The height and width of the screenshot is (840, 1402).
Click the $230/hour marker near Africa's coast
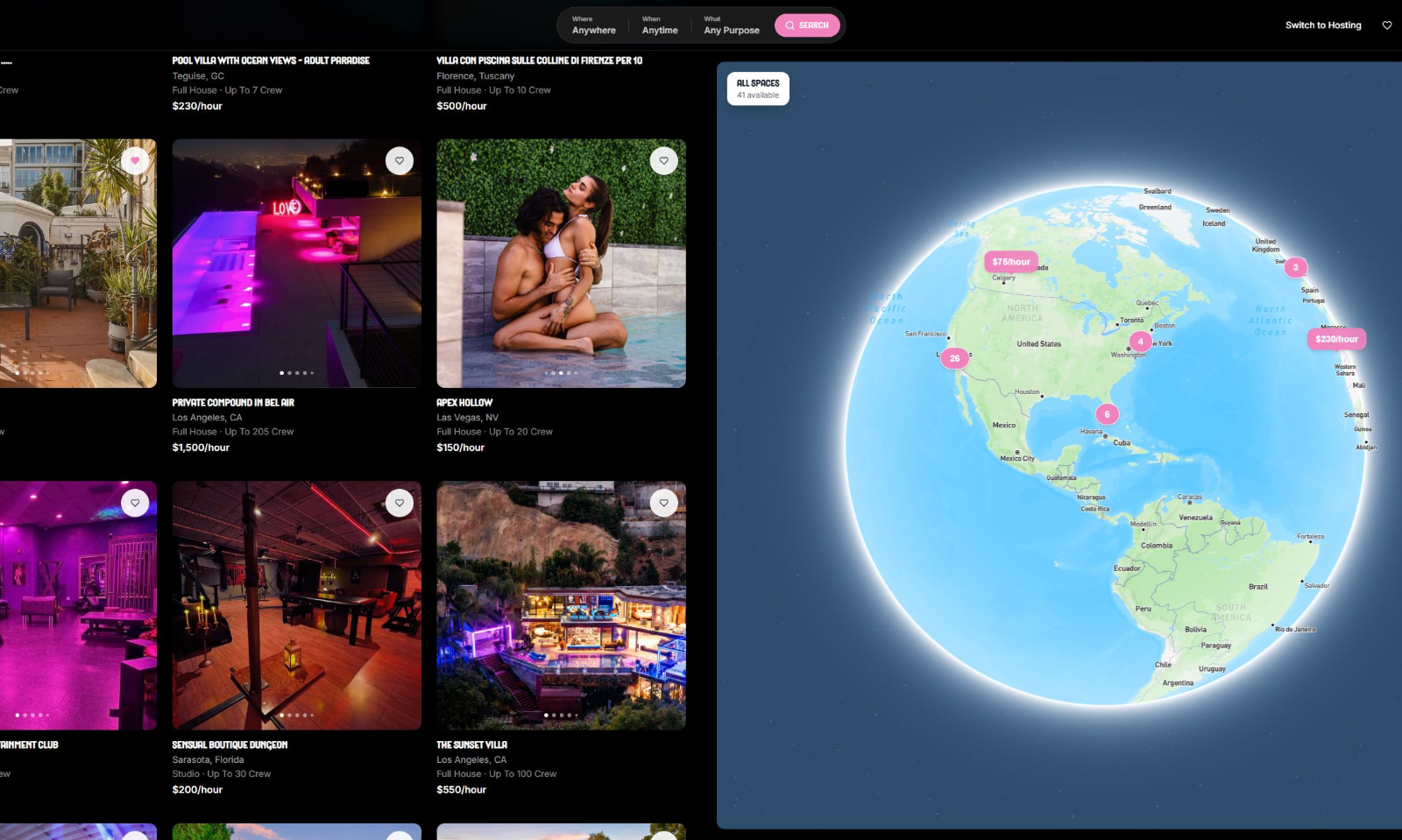[1336, 338]
